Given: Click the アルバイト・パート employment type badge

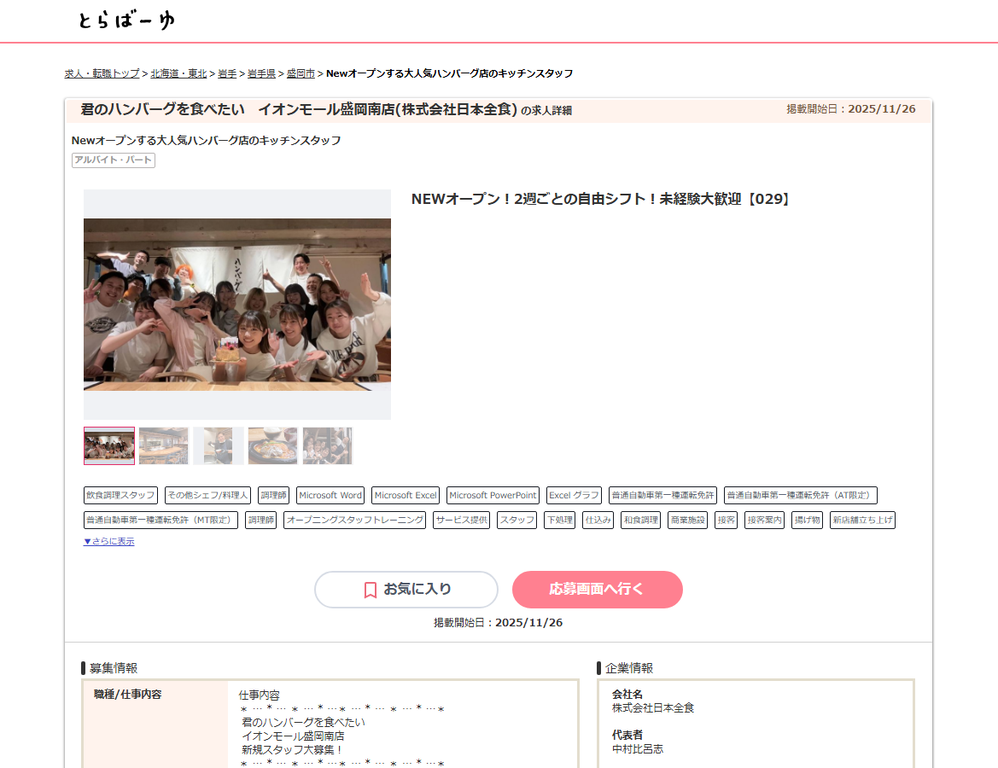Looking at the screenshot, I should click(x=113, y=160).
